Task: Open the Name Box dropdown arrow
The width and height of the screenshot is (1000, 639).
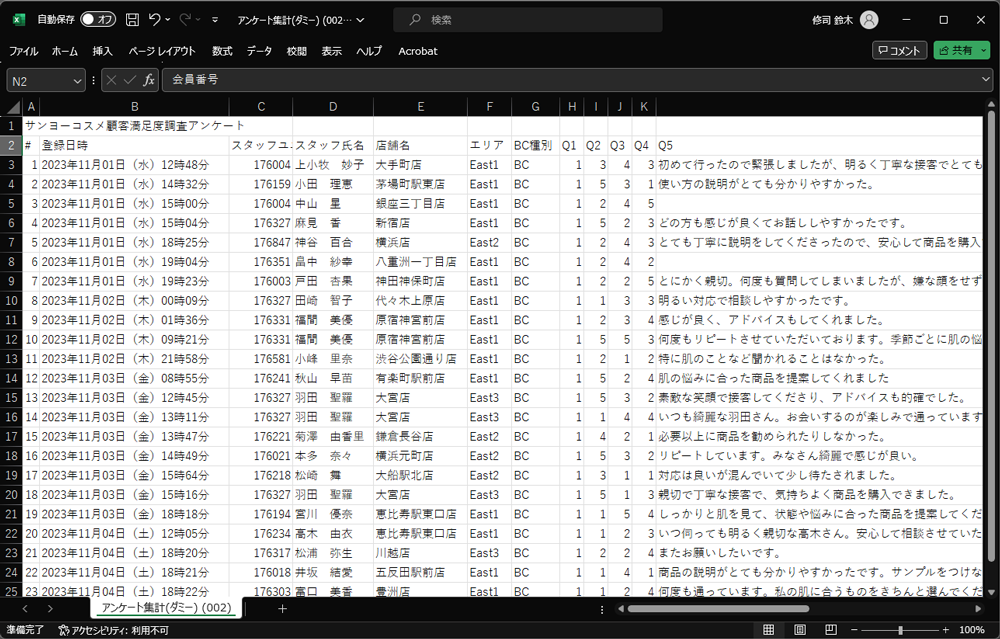Action: pyautogui.click(x=78, y=80)
